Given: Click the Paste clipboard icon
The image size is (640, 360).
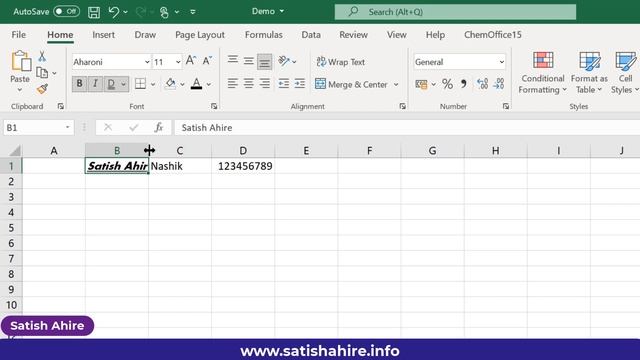Looking at the screenshot, I should point(20,62).
